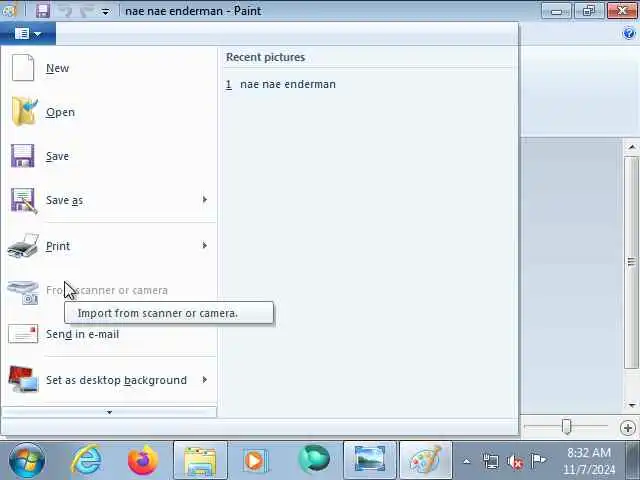This screenshot has width=640, height=480.
Task: Click the Paint taskbar icon
Action: [425, 460]
